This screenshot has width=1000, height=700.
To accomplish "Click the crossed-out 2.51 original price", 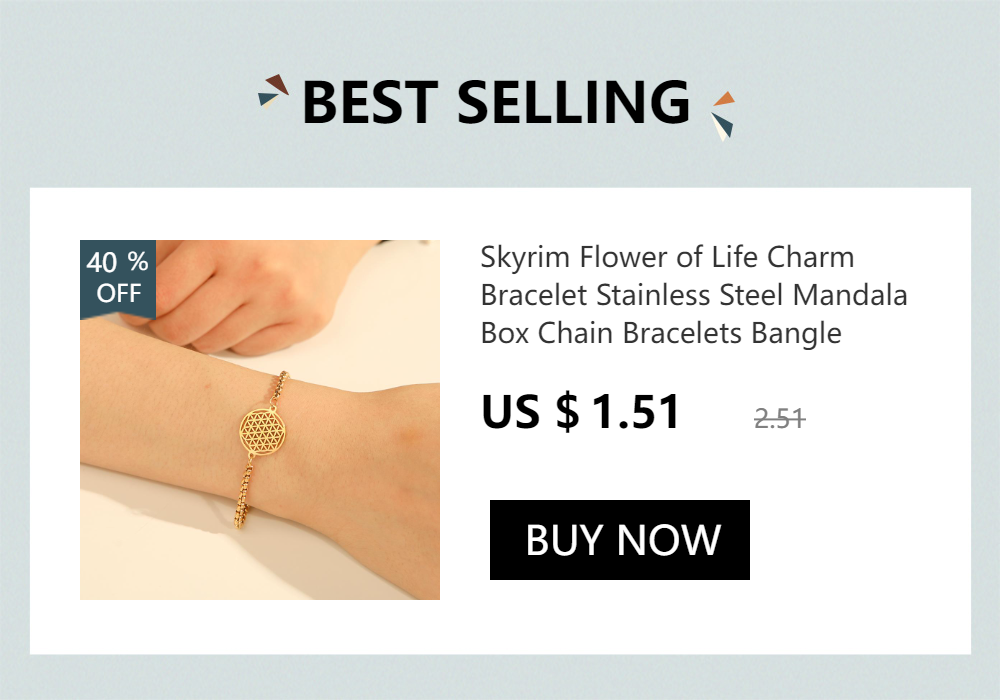I will point(779,419).
